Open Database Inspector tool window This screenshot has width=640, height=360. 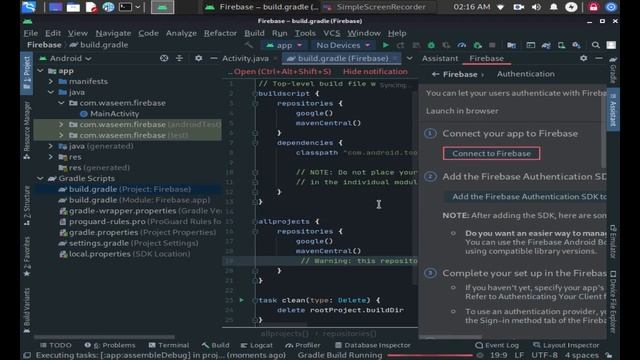coord(373,345)
